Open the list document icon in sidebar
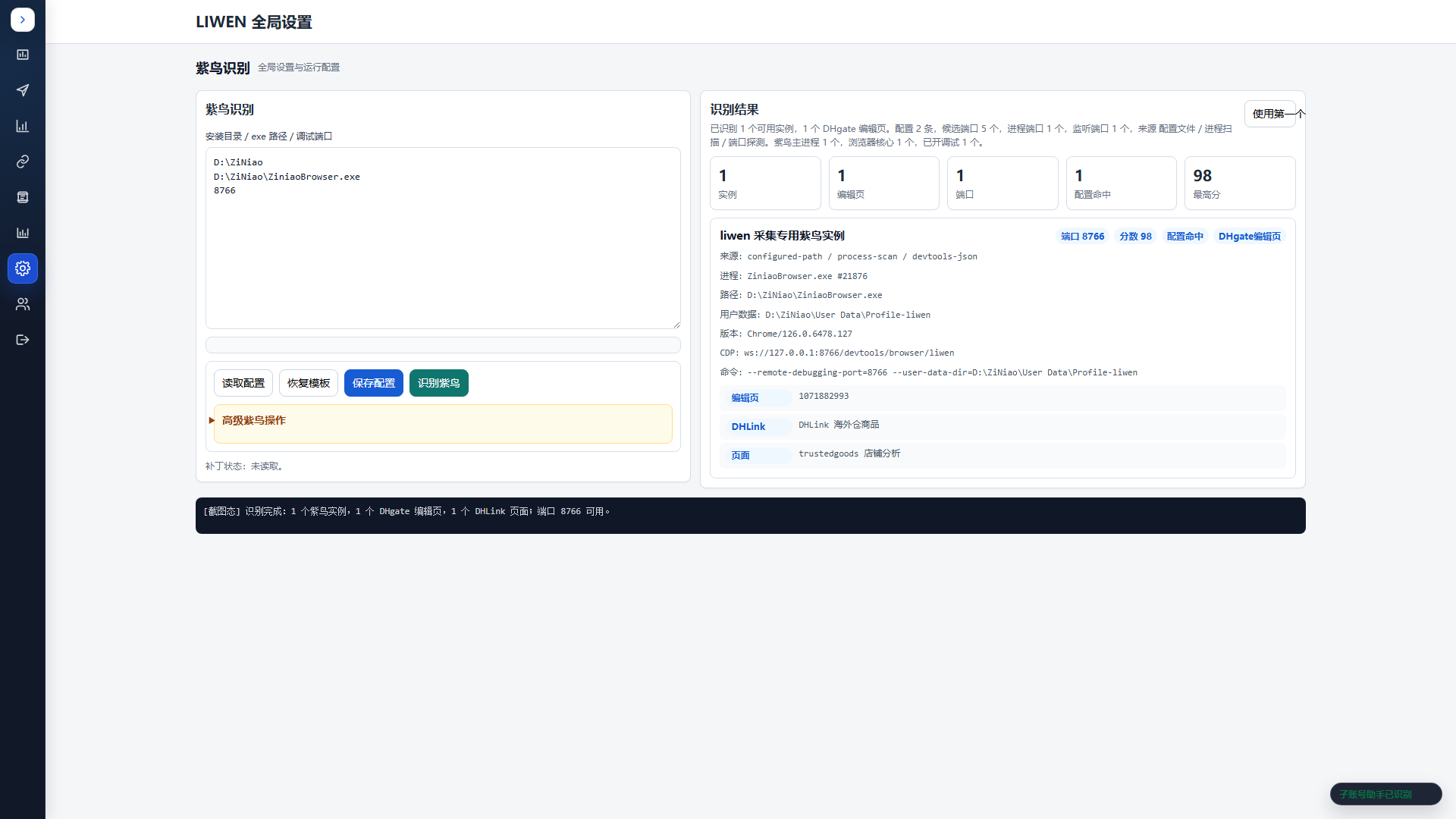1456x819 pixels. tap(23, 197)
